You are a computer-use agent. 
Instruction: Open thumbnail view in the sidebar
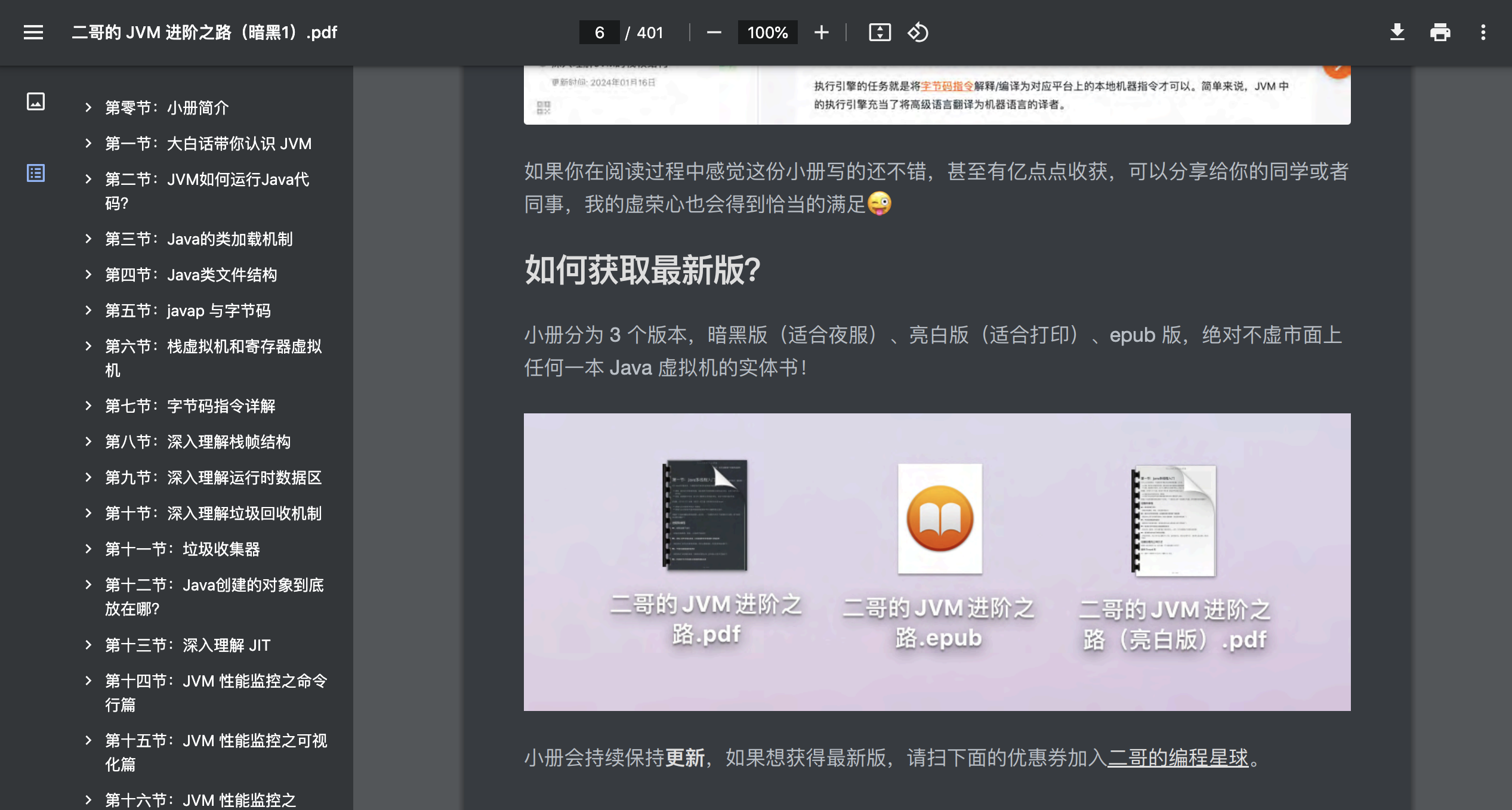(36, 101)
